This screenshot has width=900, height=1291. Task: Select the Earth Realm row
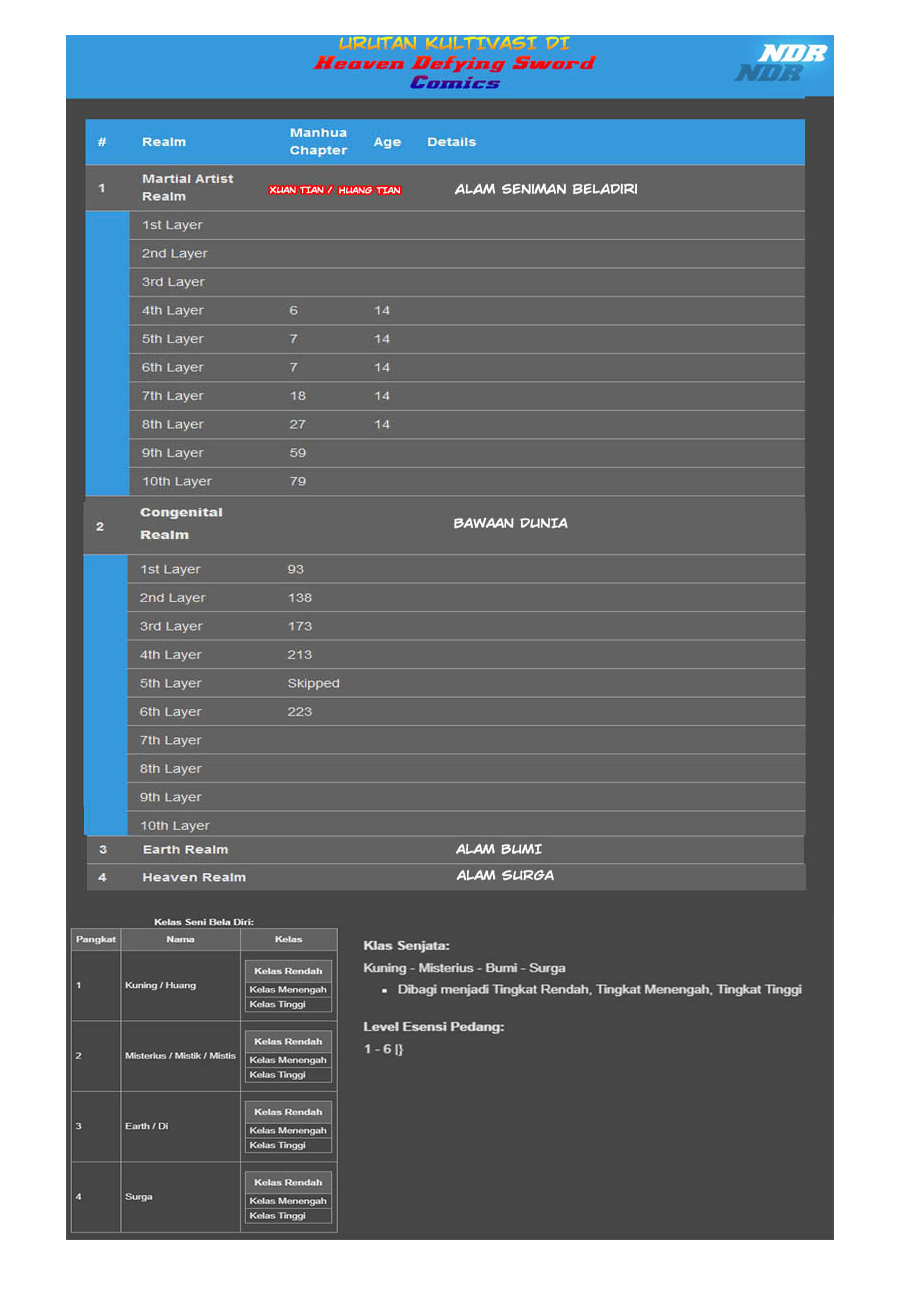(x=185, y=850)
